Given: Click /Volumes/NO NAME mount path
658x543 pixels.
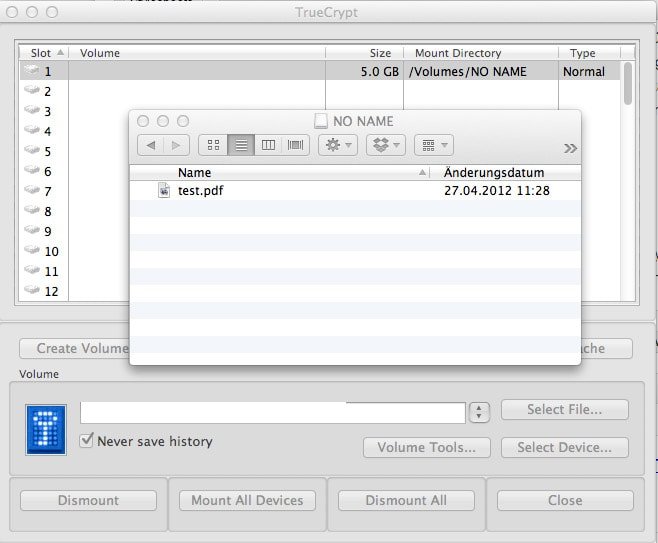Looking at the screenshot, I should click(x=467, y=72).
